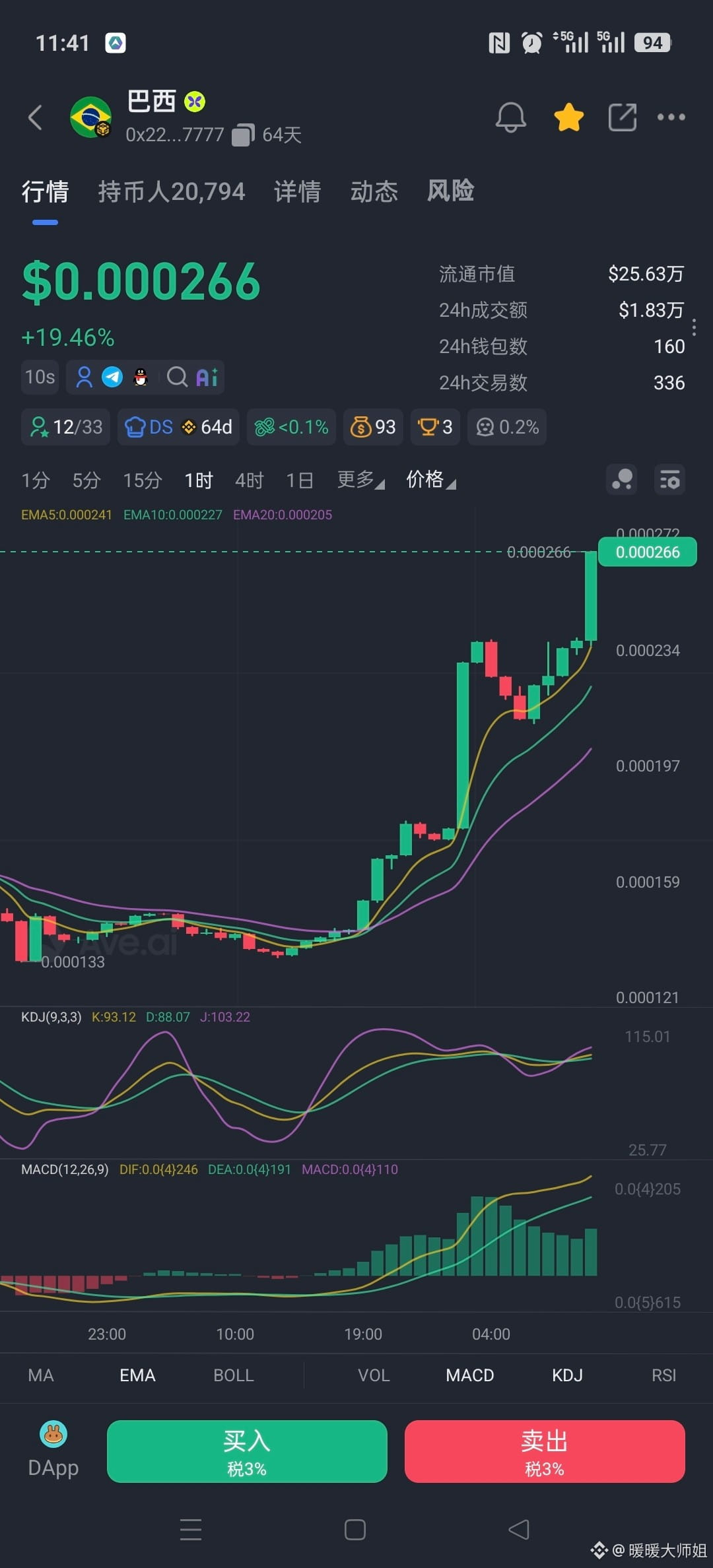The width and height of the screenshot is (713, 1568).
Task: Toggle the BOLL indicator
Action: pos(234,1375)
